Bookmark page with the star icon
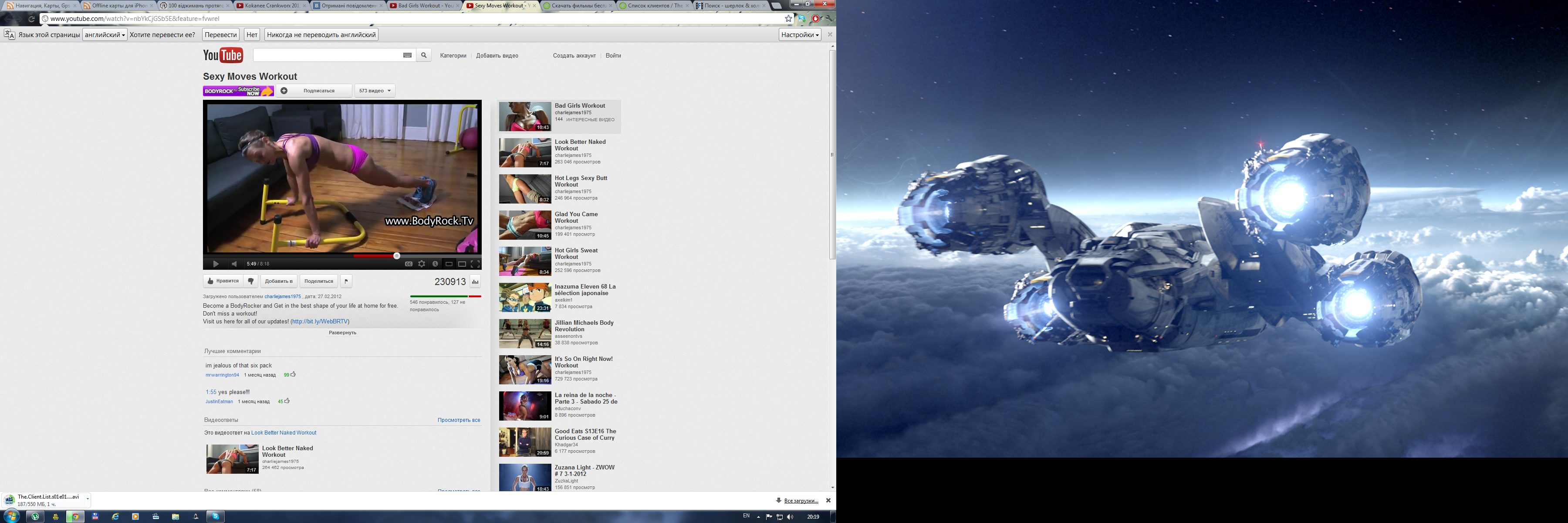This screenshot has height=523, width=1568. pos(788,18)
